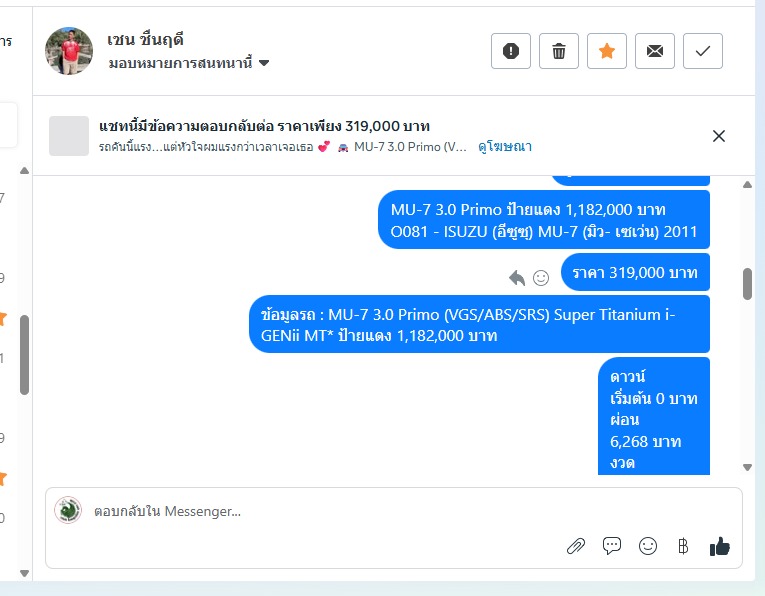This screenshot has height=596, width=765.
Task: React to ราคา 319,000 บาท with emoji
Action: pos(541,278)
